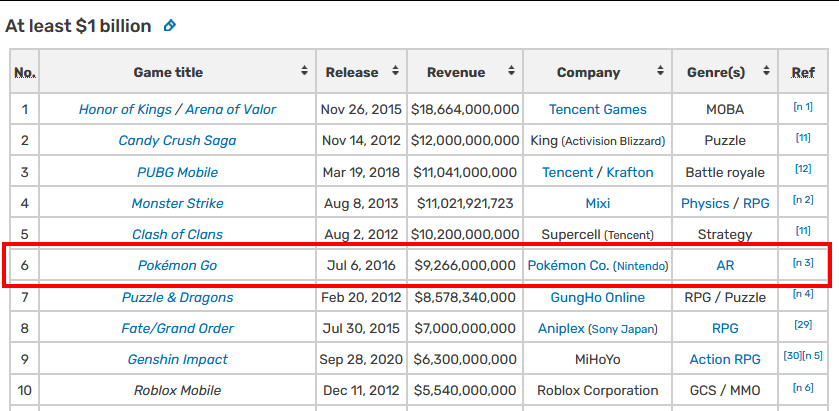
Task: Follow the Mixi company link
Action: point(598,203)
